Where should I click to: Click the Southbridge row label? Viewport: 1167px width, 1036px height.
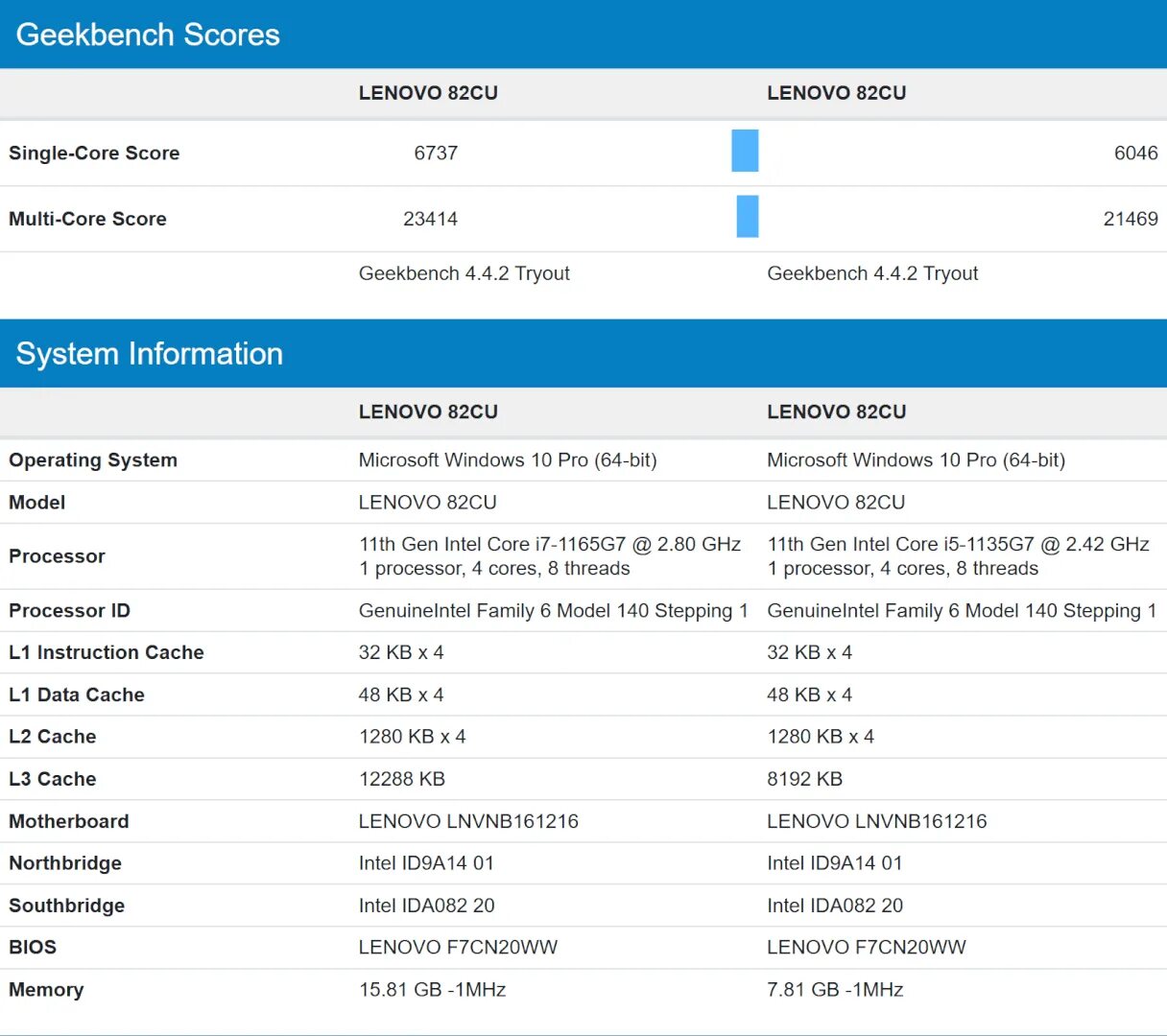tap(67, 906)
